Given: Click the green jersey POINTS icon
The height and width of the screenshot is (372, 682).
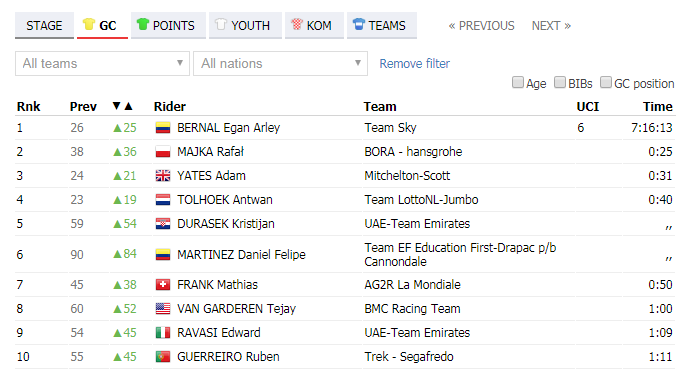Looking at the screenshot, I should point(143,24).
